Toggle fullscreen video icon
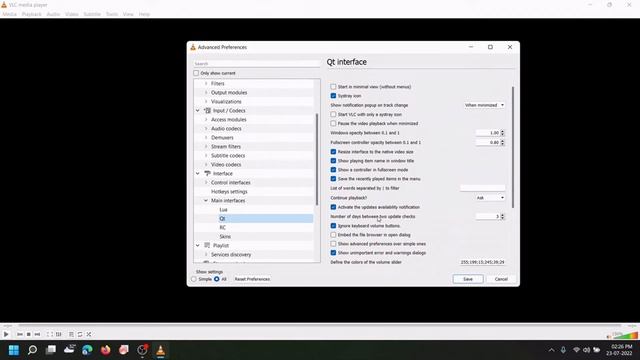This screenshot has width=640, height=360. [49, 334]
